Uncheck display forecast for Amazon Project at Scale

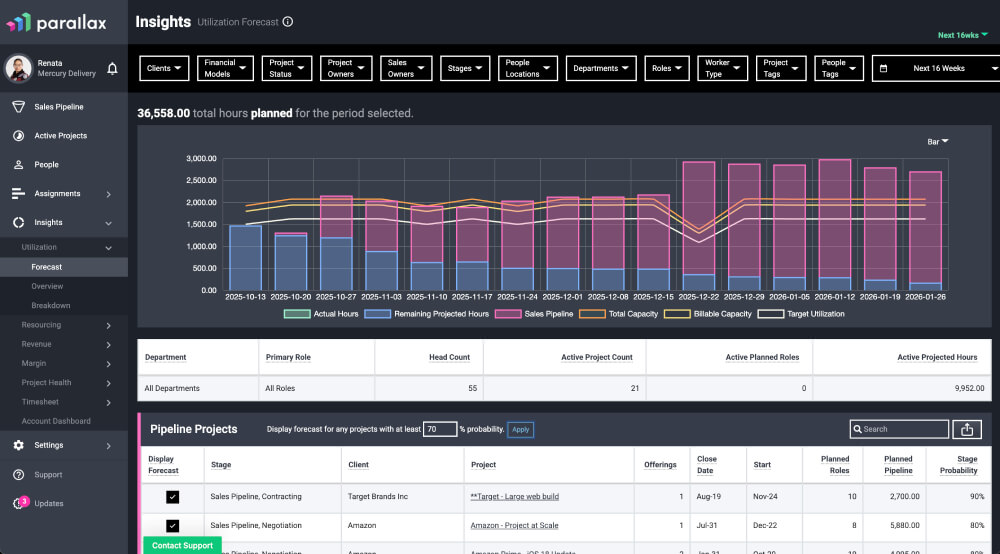point(172,526)
